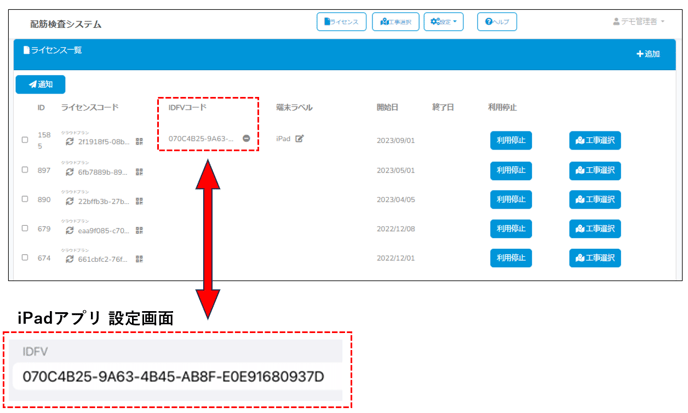Viewport: 688px width, 413px height.
Task: Open the QR code icon for license eaa9f085
Action: (139, 230)
